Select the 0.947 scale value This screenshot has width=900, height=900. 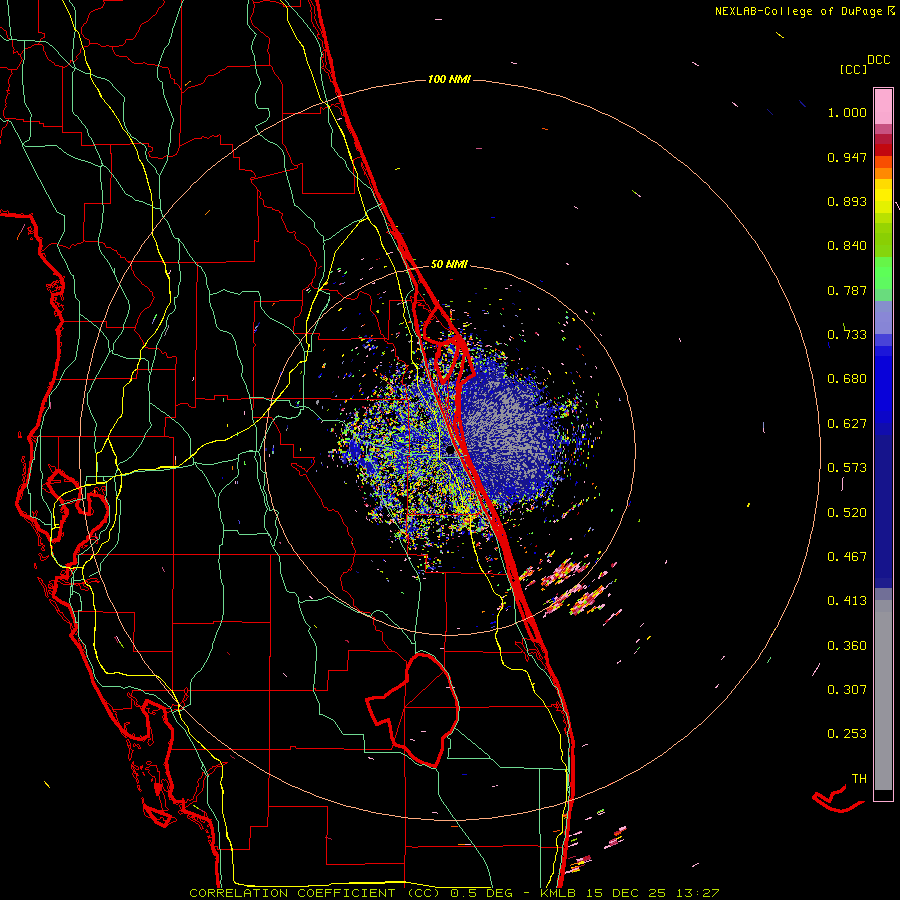tap(847, 157)
